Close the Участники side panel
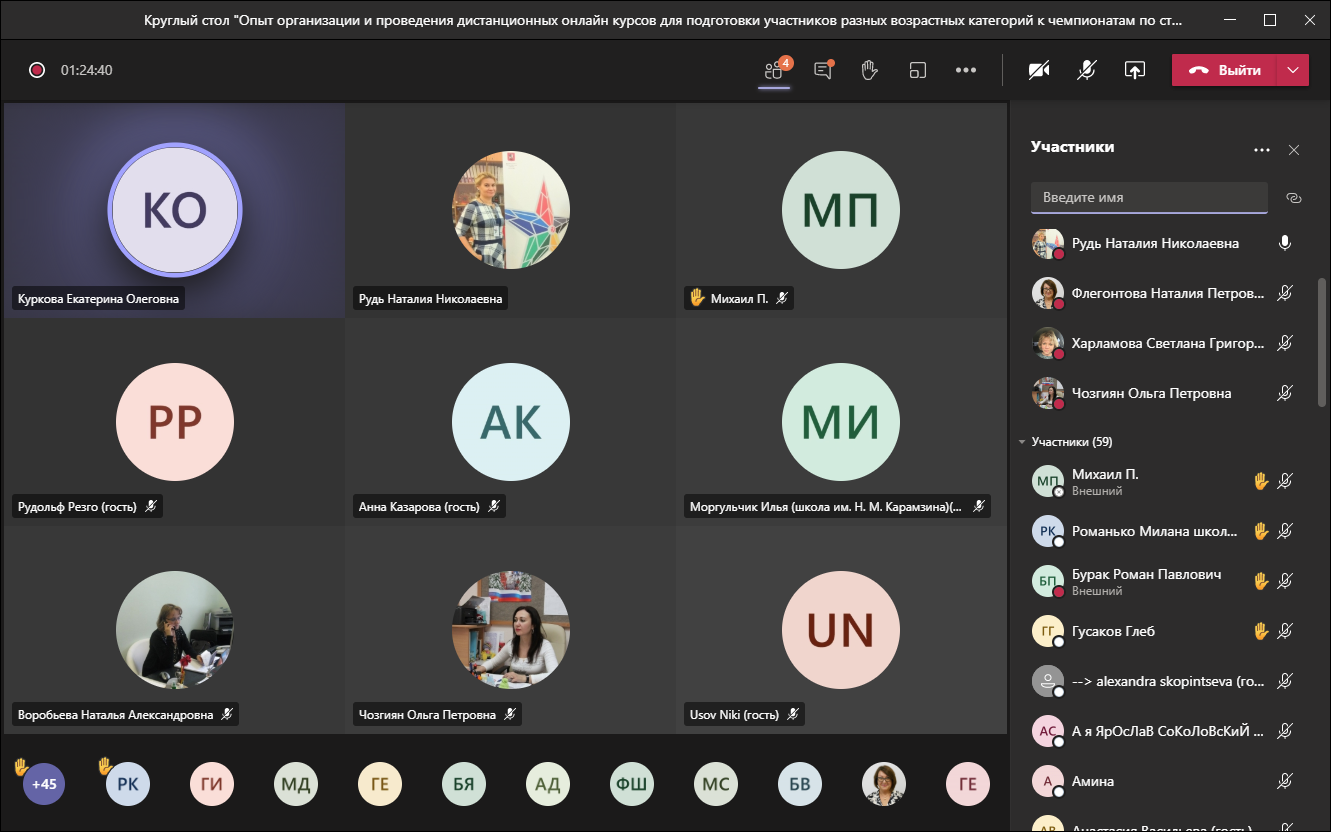Image resolution: width=1331 pixels, height=832 pixels. click(x=1294, y=150)
